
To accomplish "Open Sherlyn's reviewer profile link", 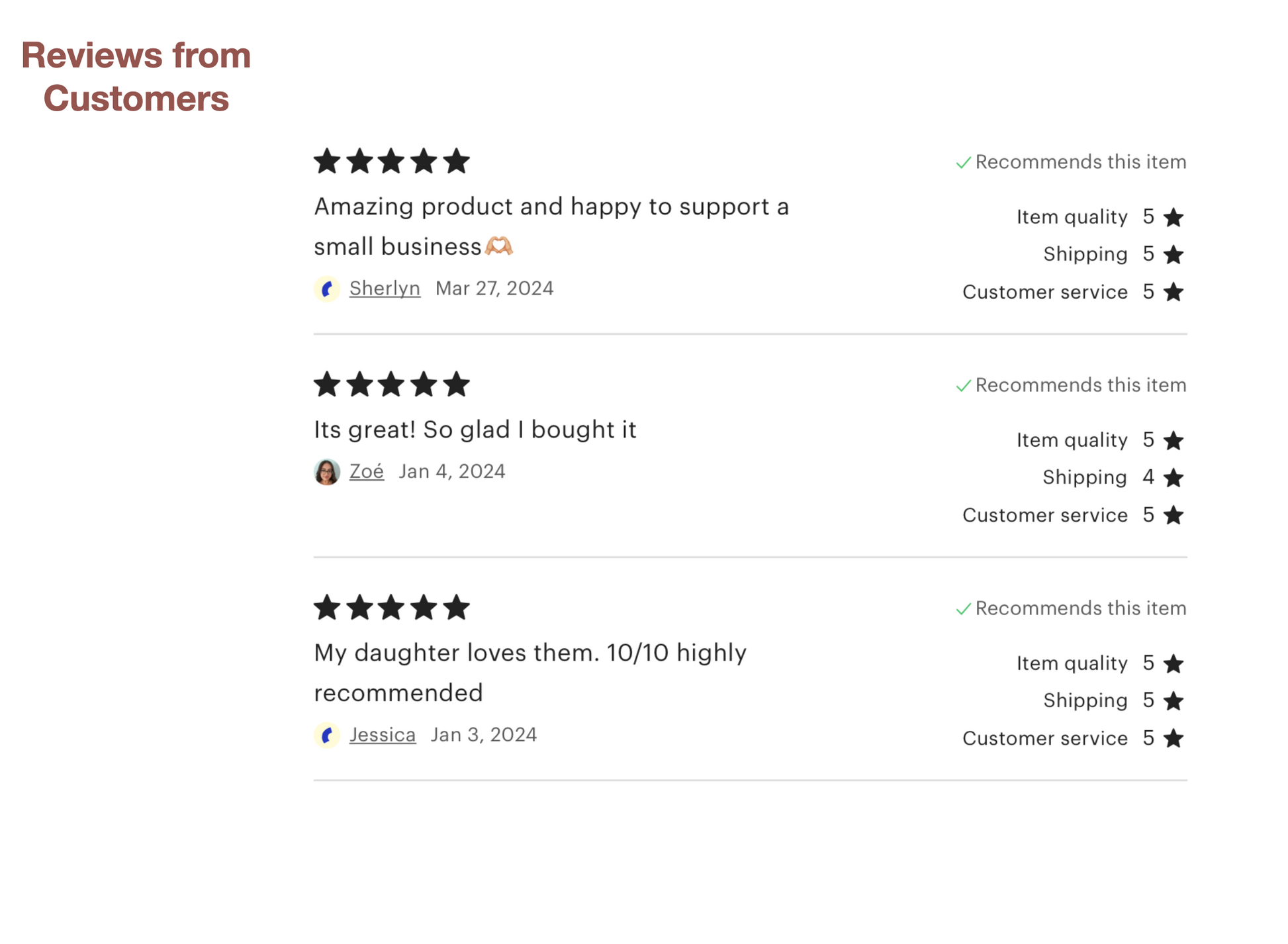I will [385, 289].
